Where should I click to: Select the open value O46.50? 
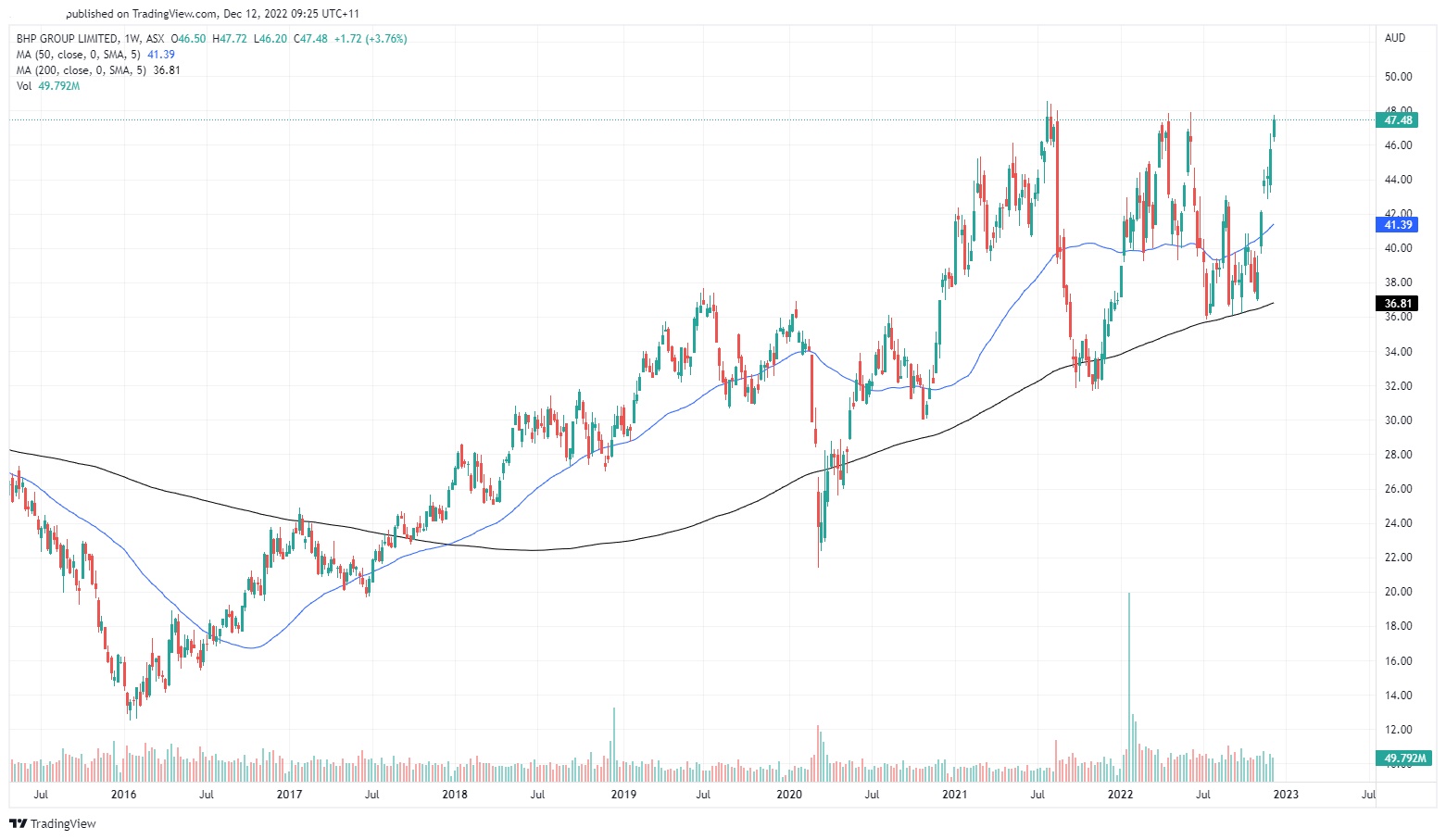pos(189,39)
